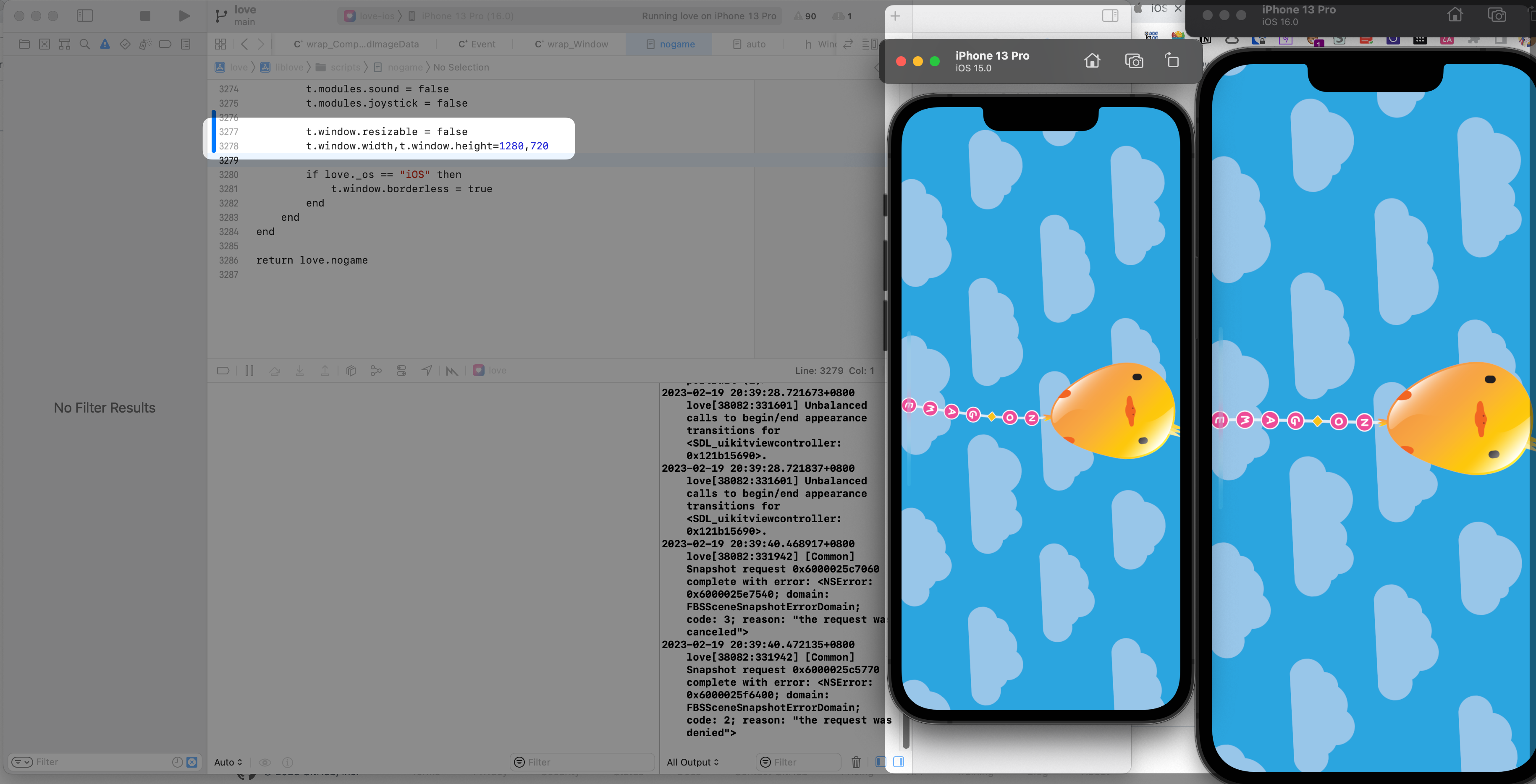Viewport: 1536px width, 784px height.
Task: Open the All Output scope dropdown
Action: [692, 762]
